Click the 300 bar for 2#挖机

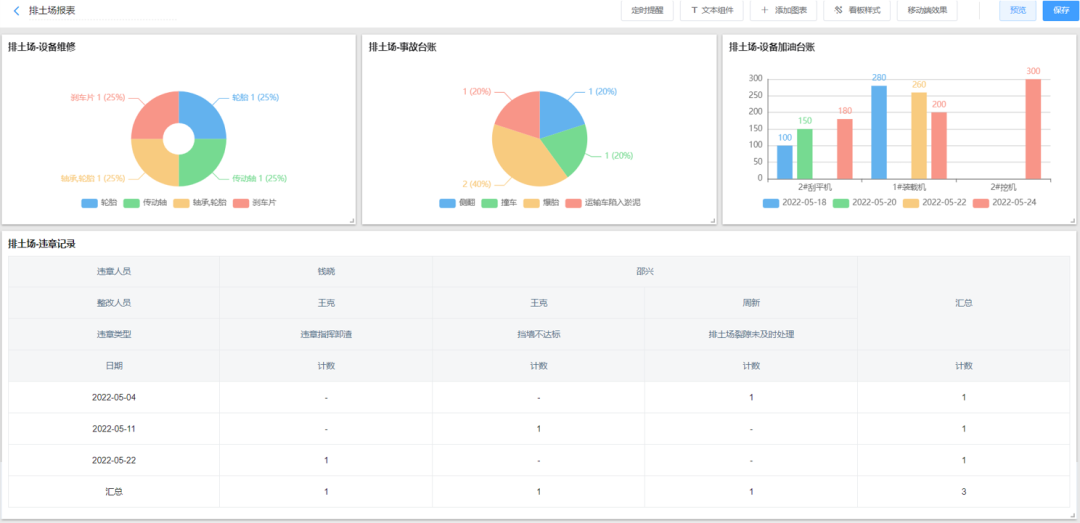coord(1033,129)
